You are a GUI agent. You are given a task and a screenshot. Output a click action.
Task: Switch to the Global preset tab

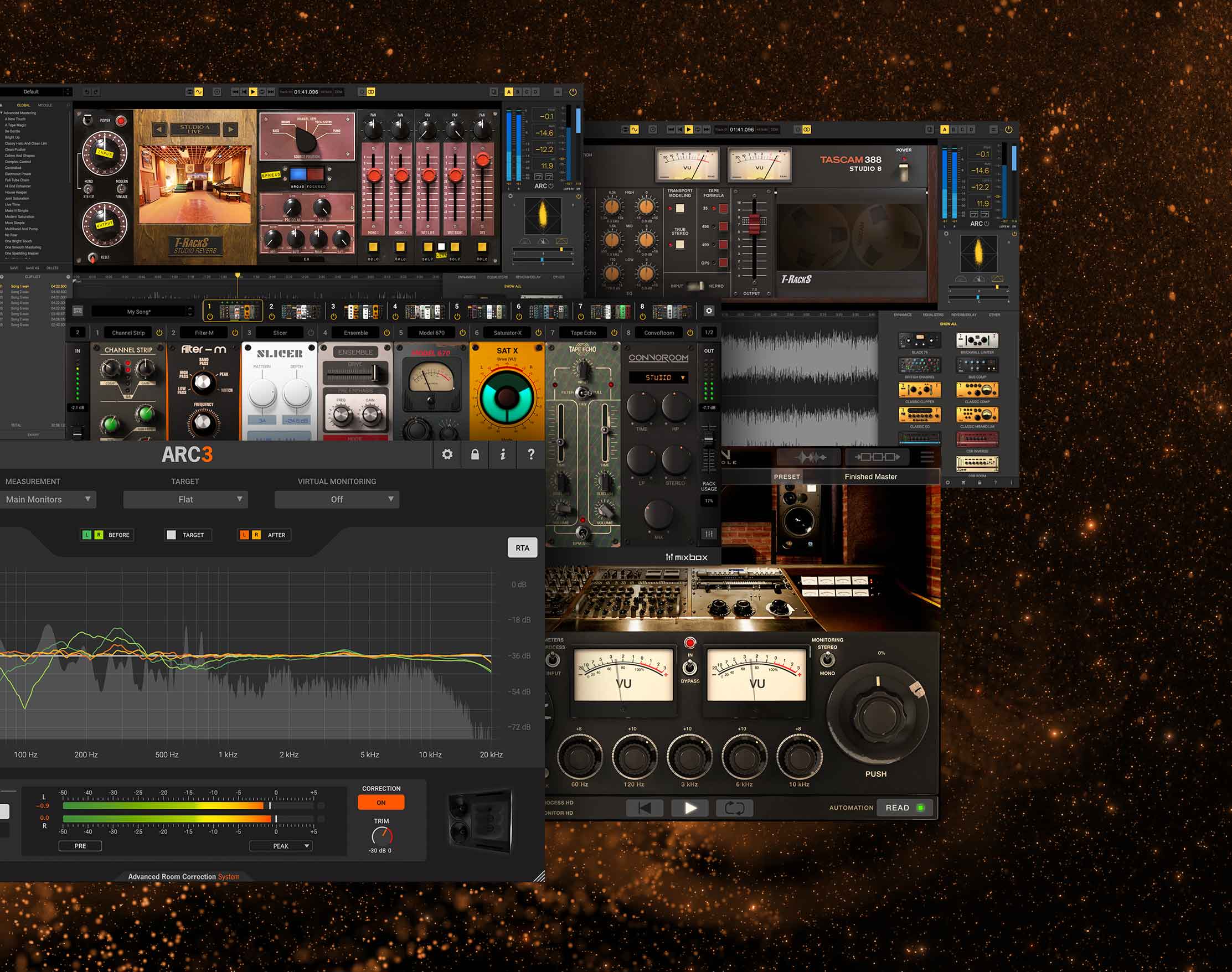(x=23, y=105)
